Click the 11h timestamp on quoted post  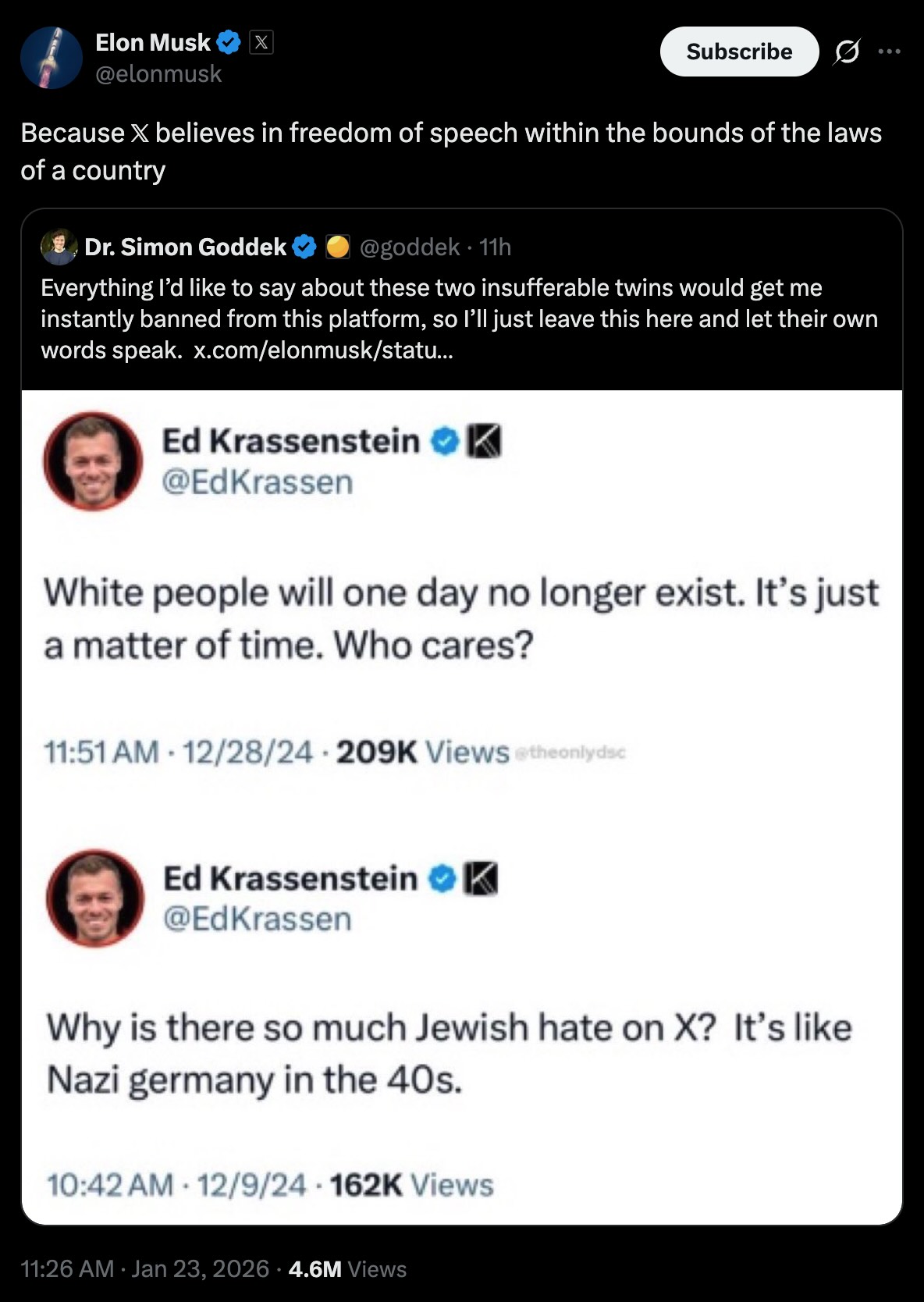(495, 247)
